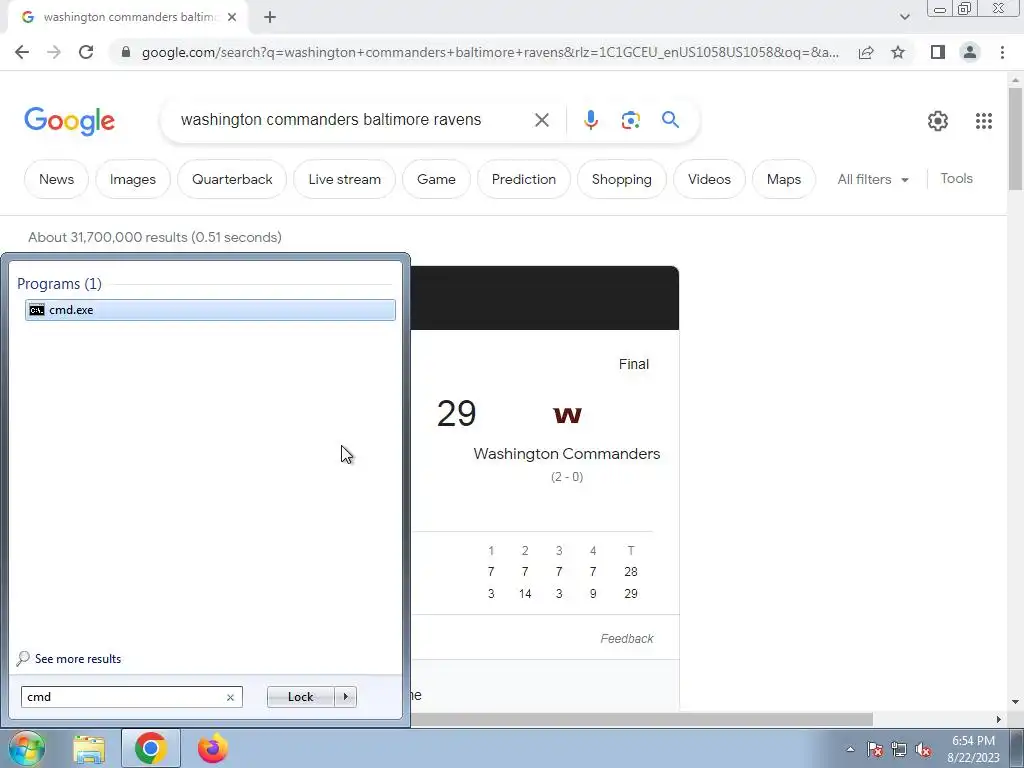Viewport: 1024px width, 768px height.
Task: Open the tab search chevron in Chrome's title bar
Action: pyautogui.click(x=904, y=17)
